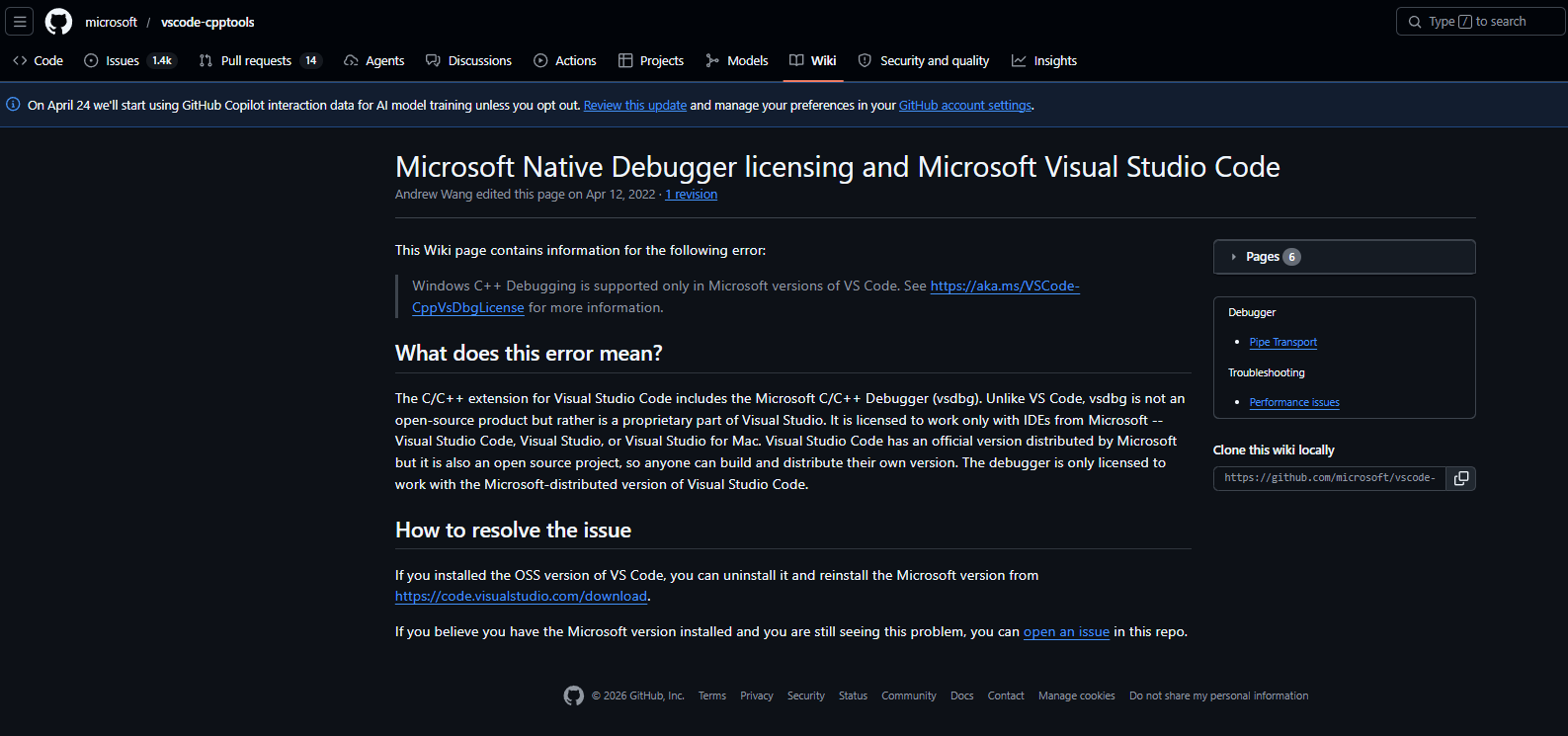Click the GitHub logo home icon
The image size is (1568, 736).
pos(59,22)
